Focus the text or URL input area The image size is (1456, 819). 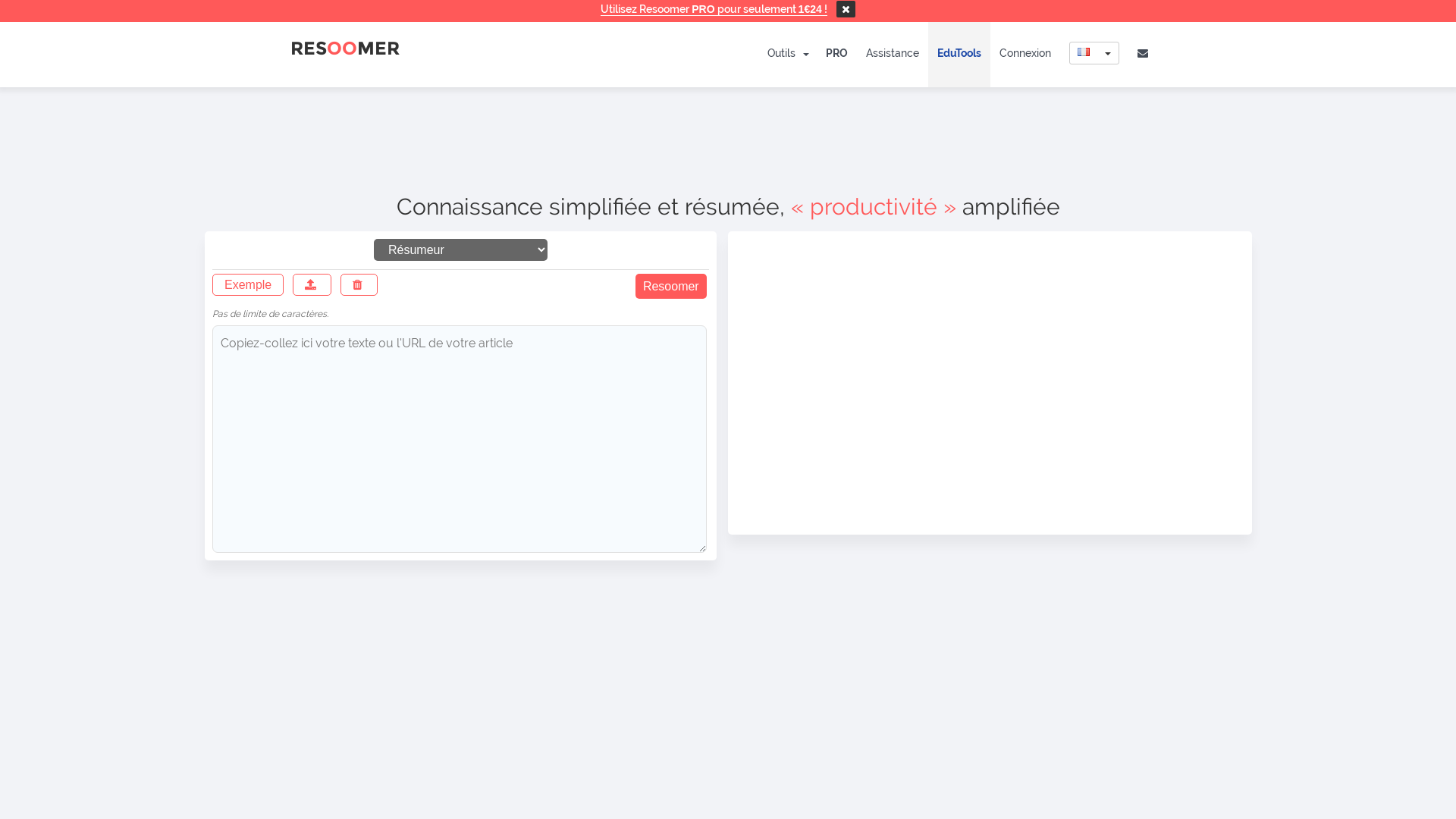[x=460, y=439]
